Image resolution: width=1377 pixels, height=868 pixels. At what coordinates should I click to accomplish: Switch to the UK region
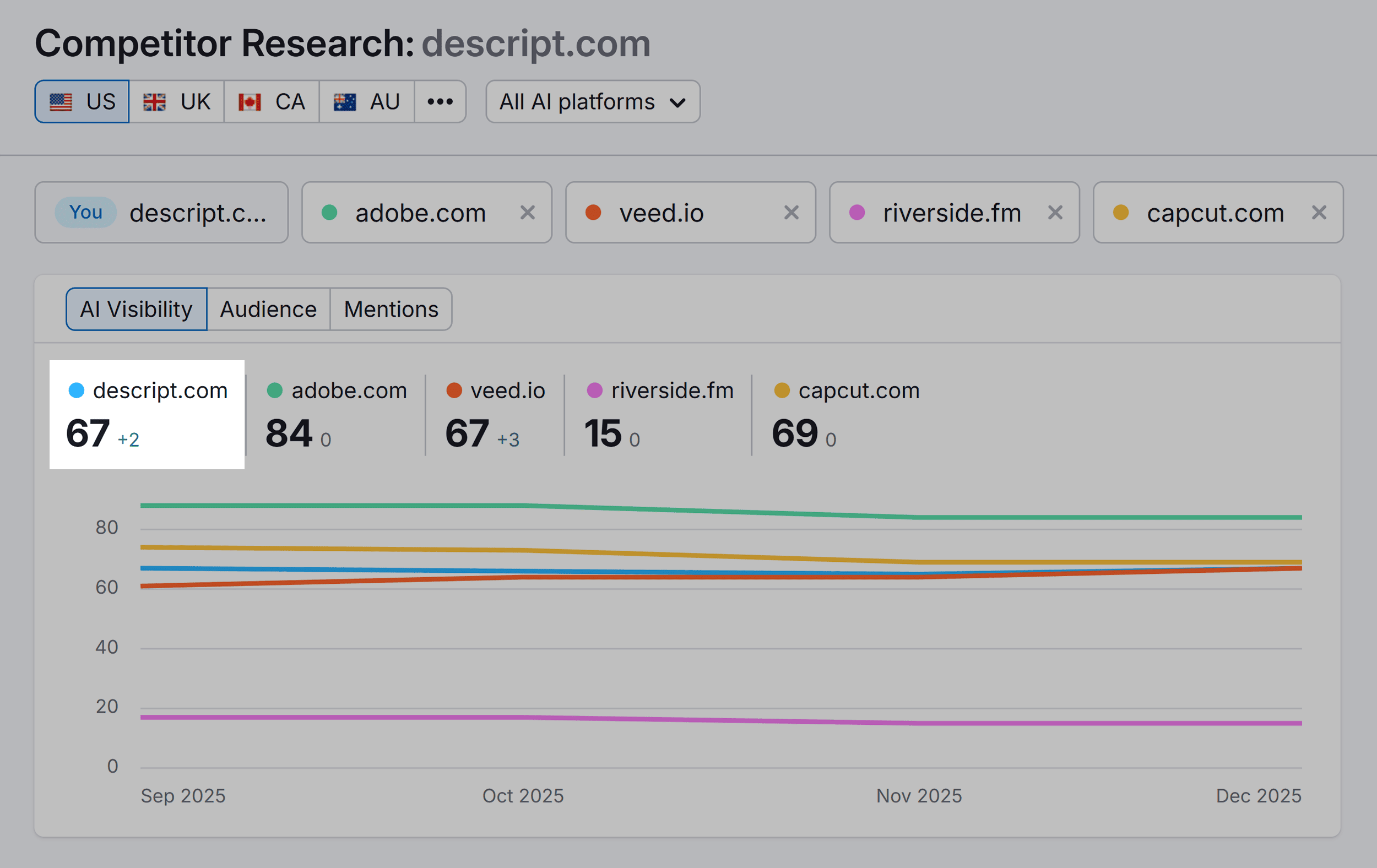pos(177,101)
